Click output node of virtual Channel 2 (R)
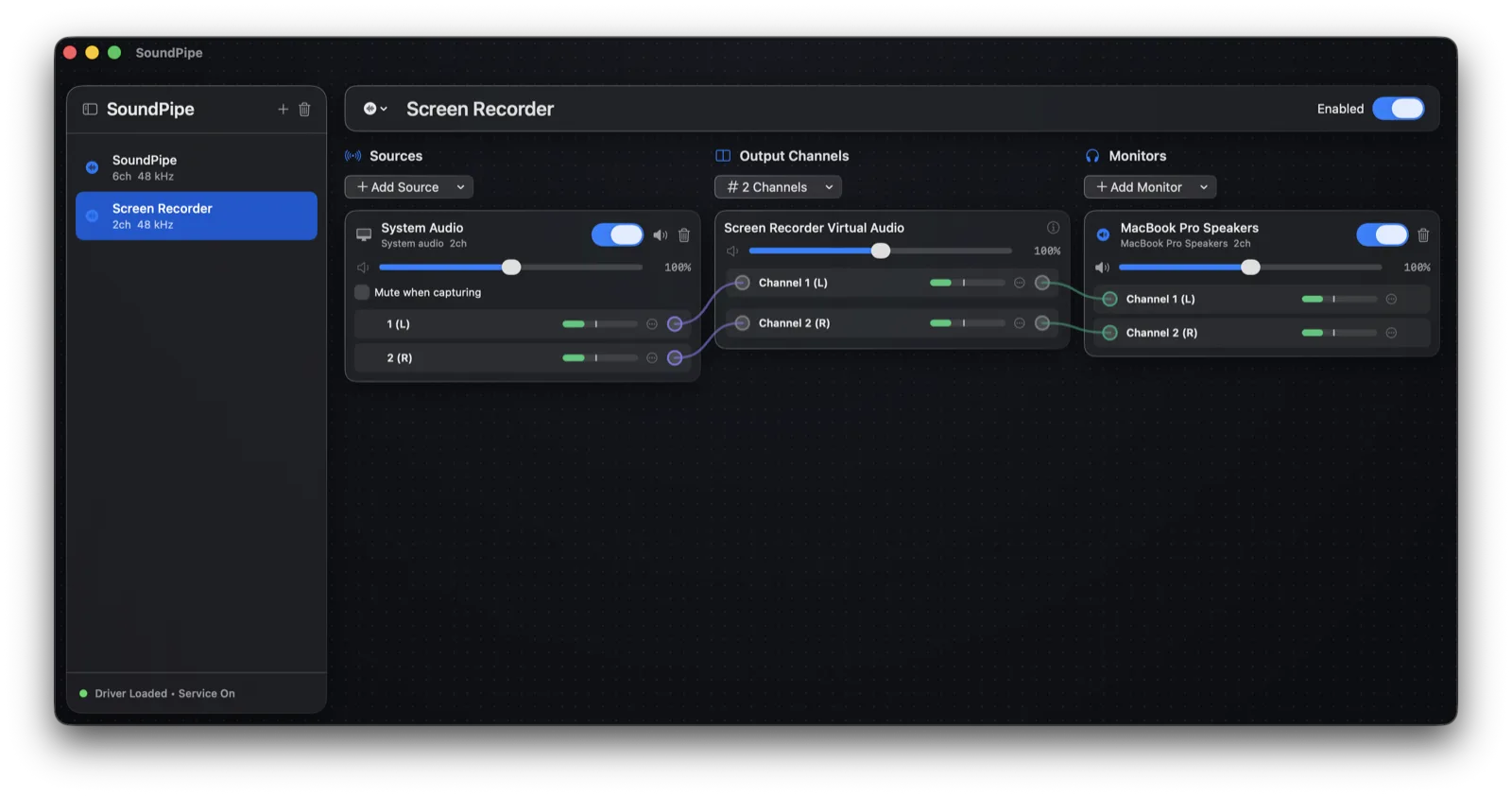The width and height of the screenshot is (1512, 797). [1042, 323]
